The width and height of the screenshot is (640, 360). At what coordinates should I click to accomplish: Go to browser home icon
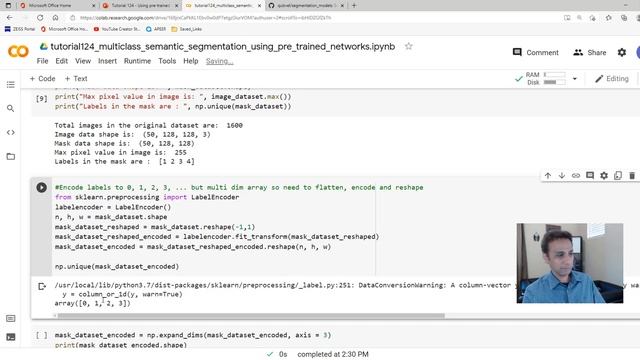[x=56, y=18]
